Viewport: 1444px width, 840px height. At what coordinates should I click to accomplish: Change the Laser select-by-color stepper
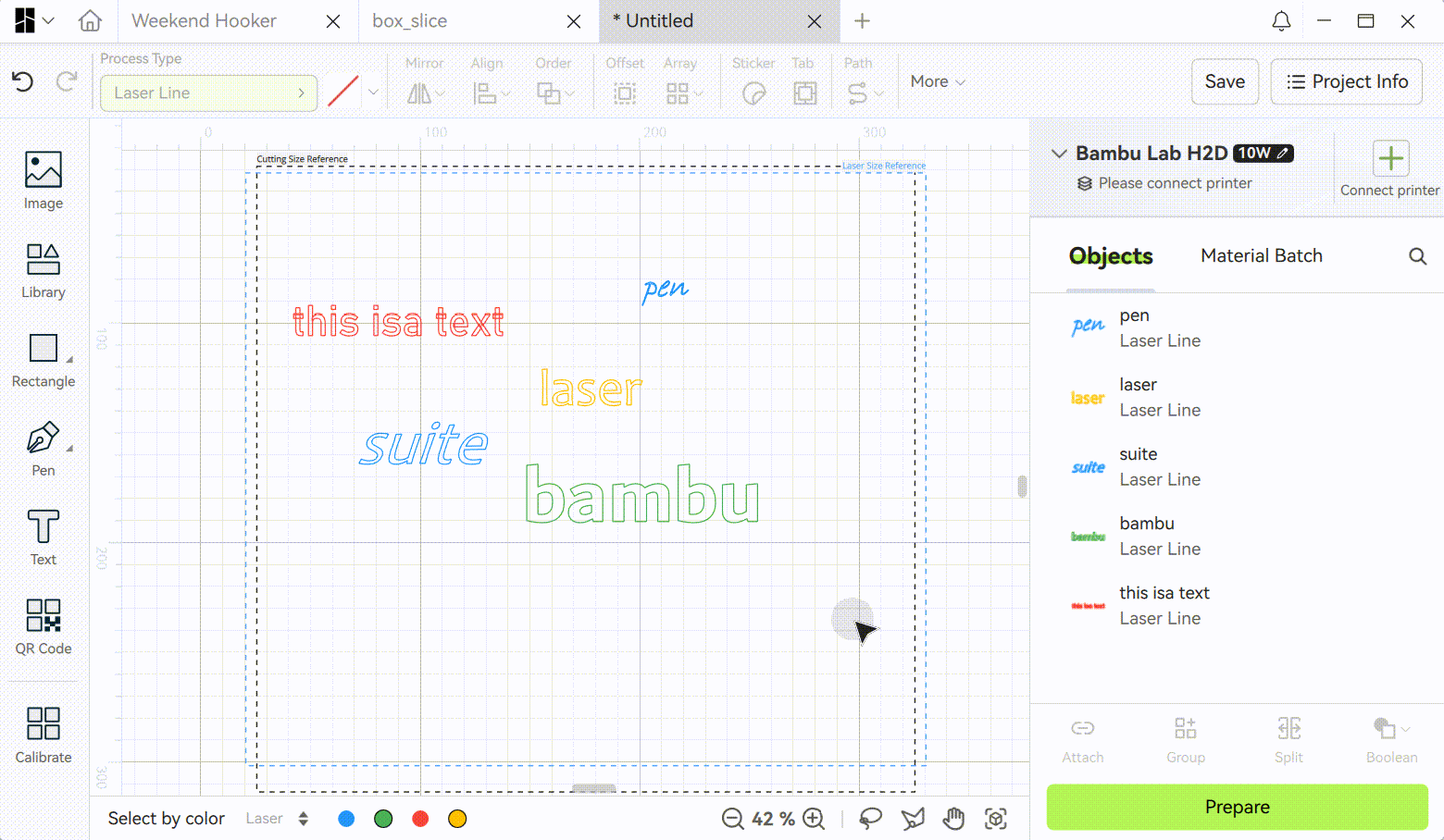(303, 819)
